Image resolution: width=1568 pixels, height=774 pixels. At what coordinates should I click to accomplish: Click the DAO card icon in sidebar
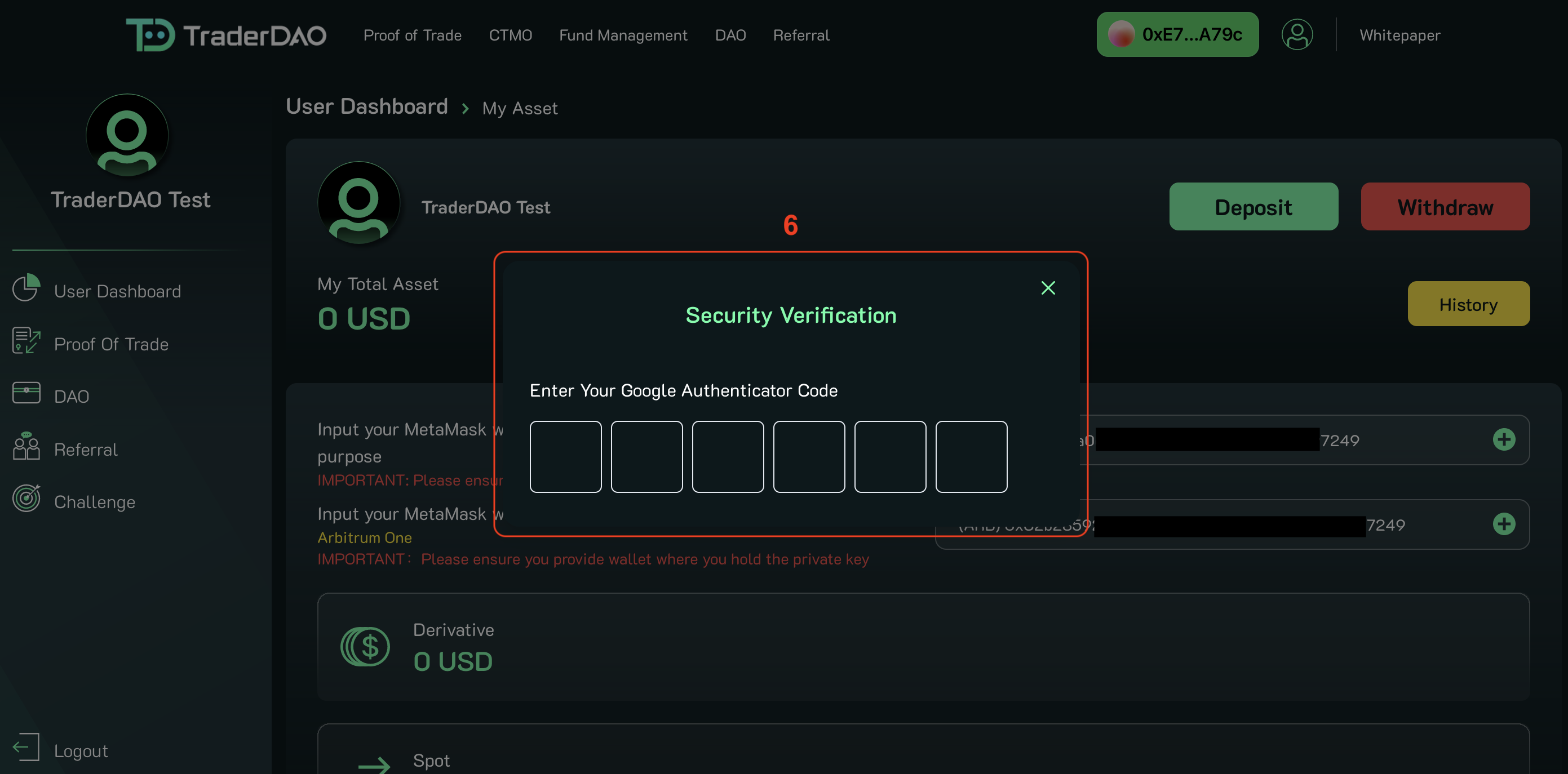pyautogui.click(x=26, y=393)
